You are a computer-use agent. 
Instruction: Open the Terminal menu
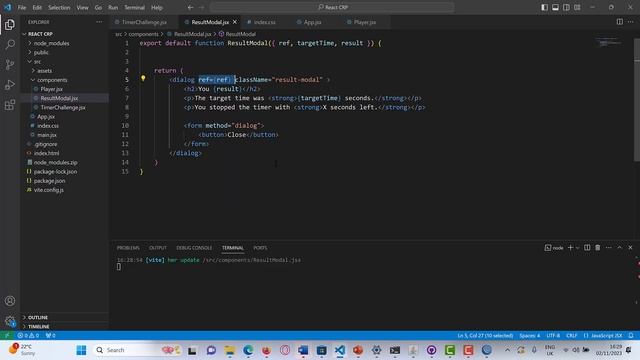tap(134, 7)
